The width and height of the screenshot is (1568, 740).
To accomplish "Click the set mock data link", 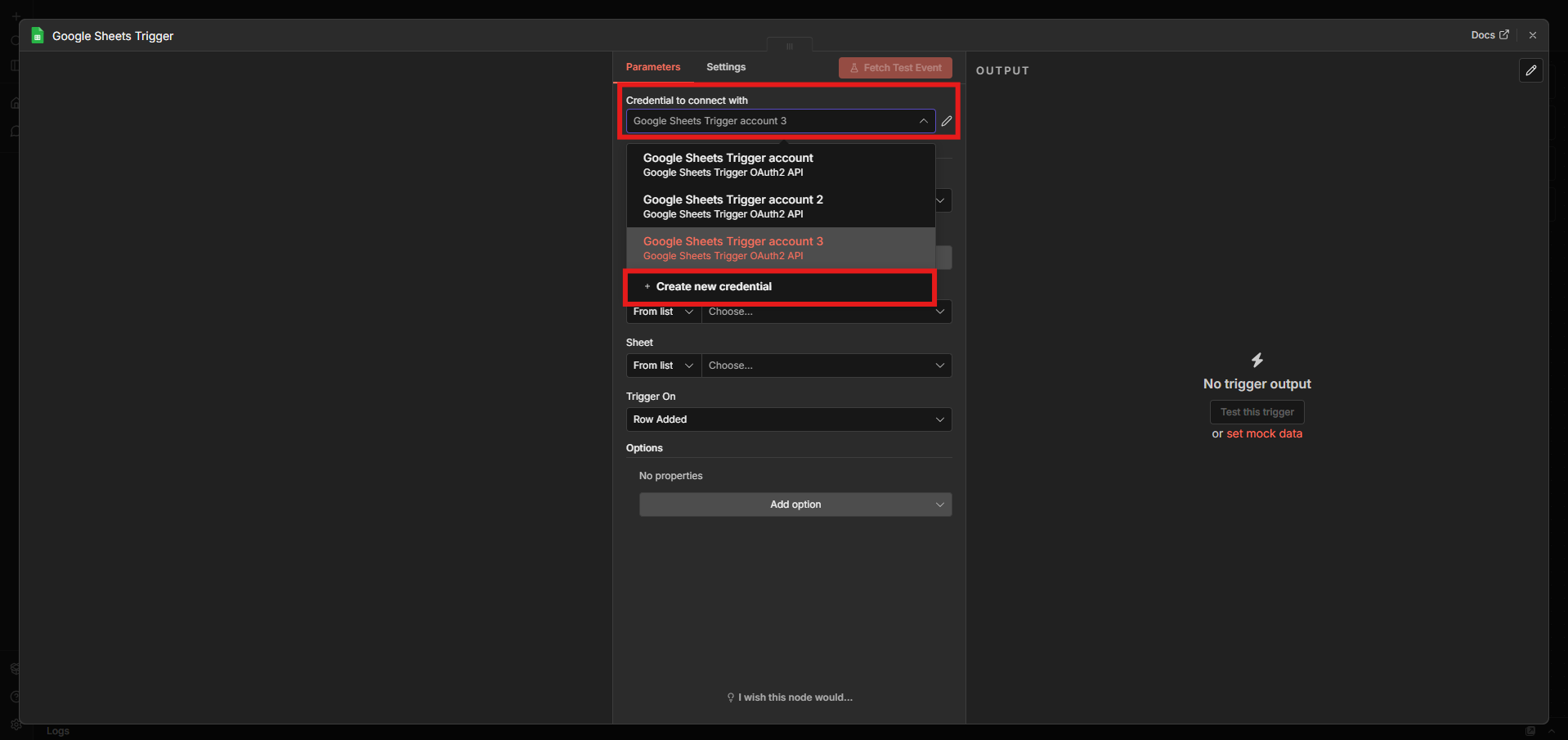I will [x=1264, y=433].
